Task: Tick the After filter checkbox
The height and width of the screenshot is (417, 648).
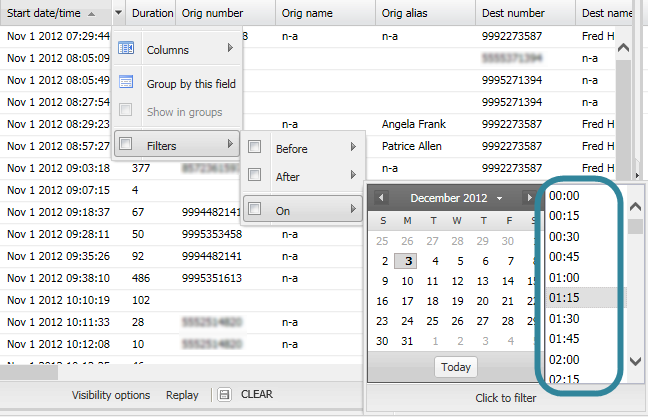Action: (255, 177)
